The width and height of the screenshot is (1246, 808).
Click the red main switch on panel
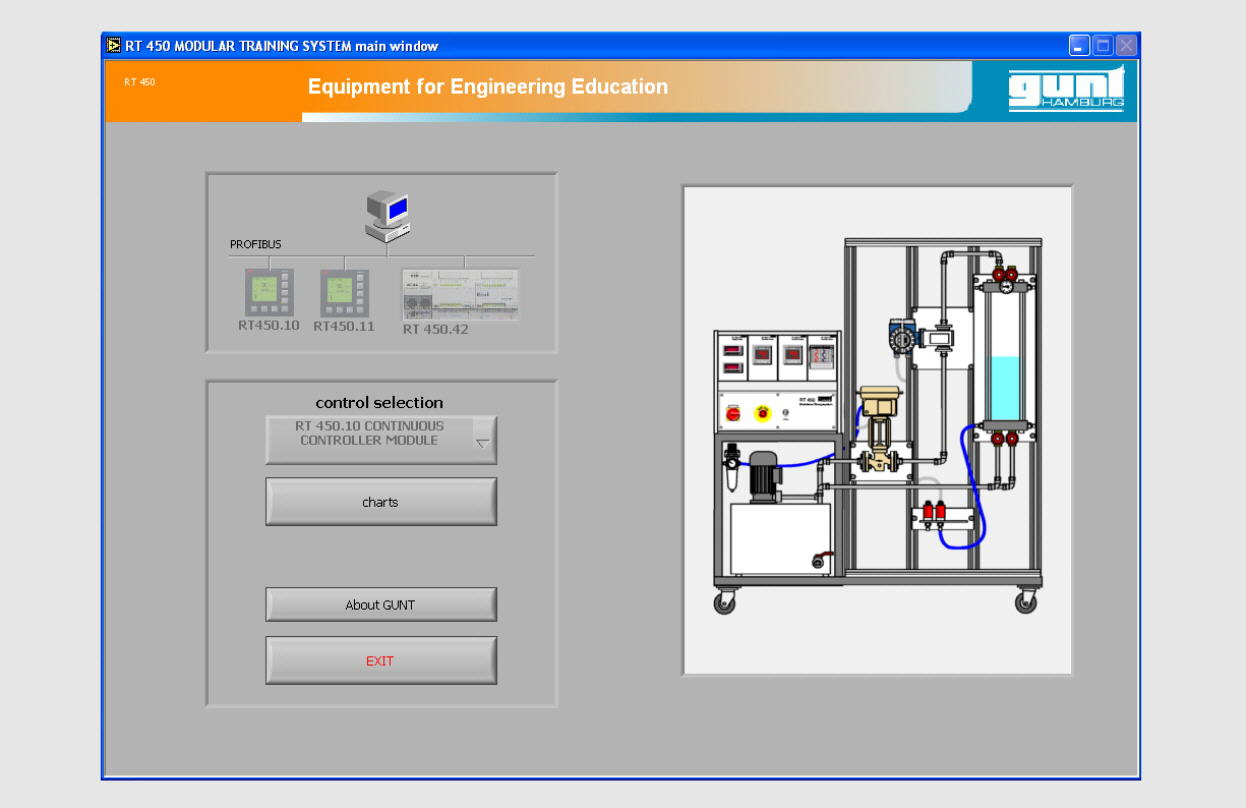click(733, 411)
